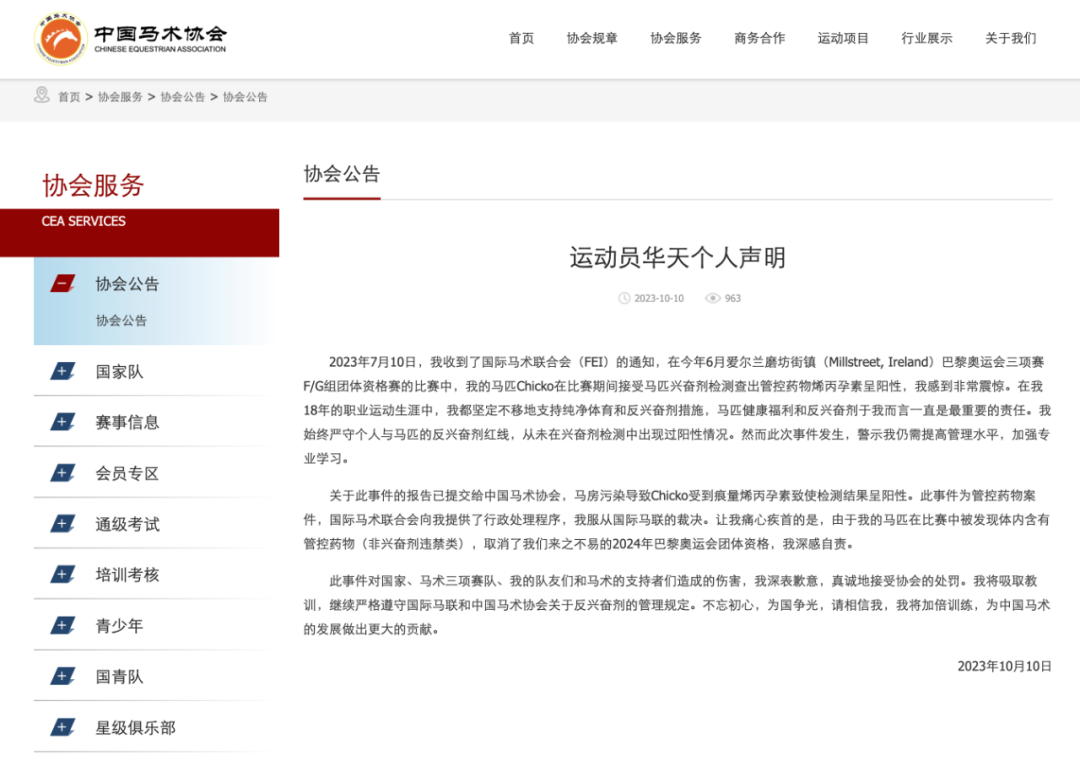Click the Chinese Equestrian Association horse logo
Viewport: 1080px width, 761px height.
61,39
